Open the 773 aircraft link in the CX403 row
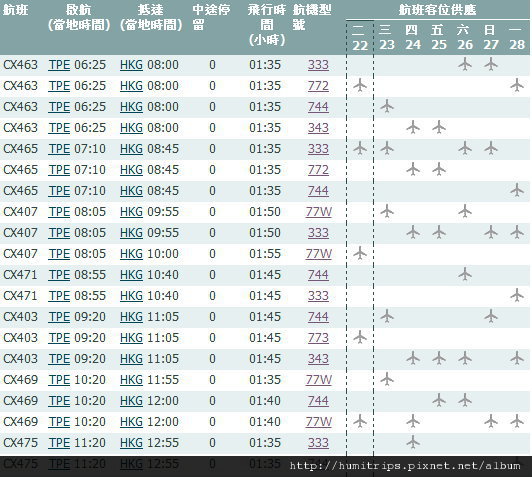This screenshot has height=477, width=532. point(318,338)
